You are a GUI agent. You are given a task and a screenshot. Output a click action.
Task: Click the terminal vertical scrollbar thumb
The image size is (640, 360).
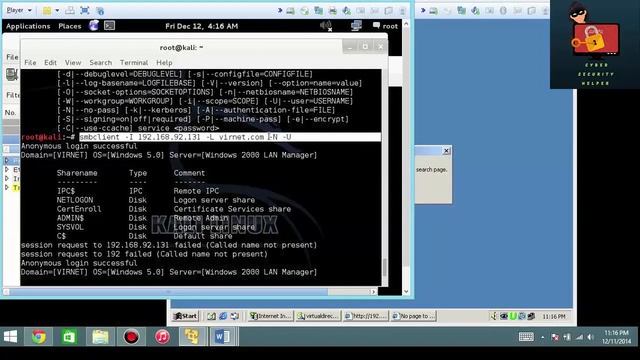click(385, 267)
